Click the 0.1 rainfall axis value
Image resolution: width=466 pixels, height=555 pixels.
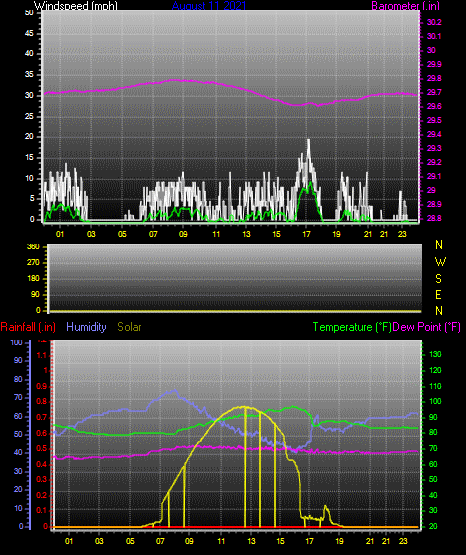click(x=42, y=511)
